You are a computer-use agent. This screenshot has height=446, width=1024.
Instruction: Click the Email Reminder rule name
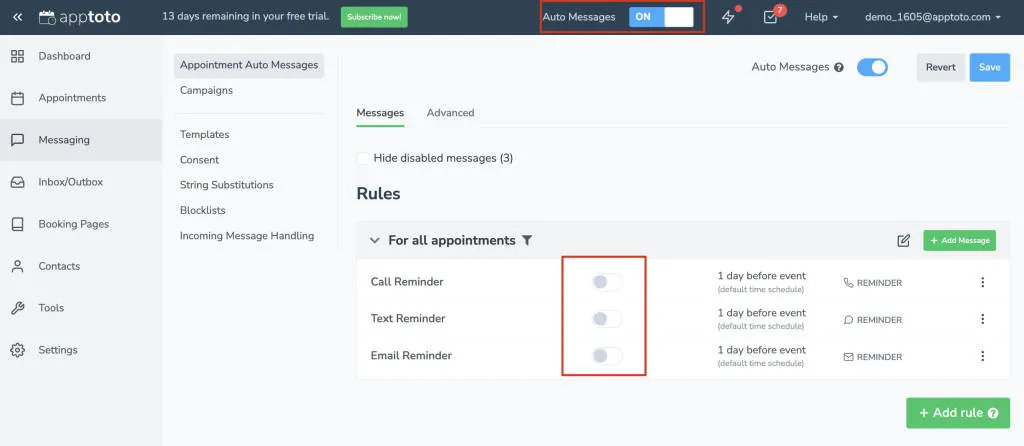point(411,356)
